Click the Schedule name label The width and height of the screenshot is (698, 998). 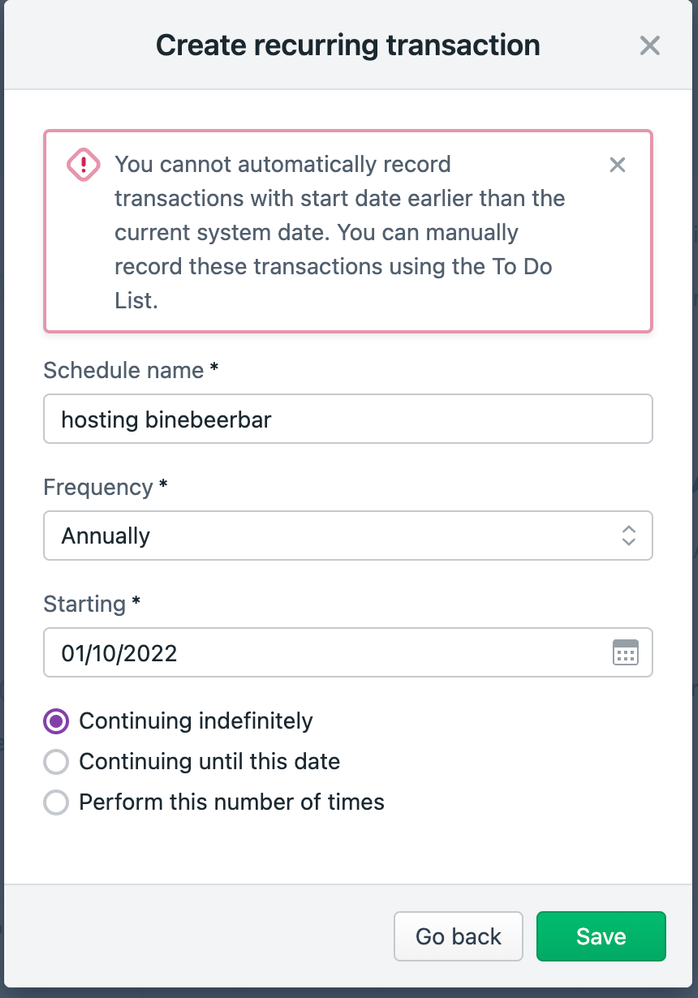coord(125,370)
